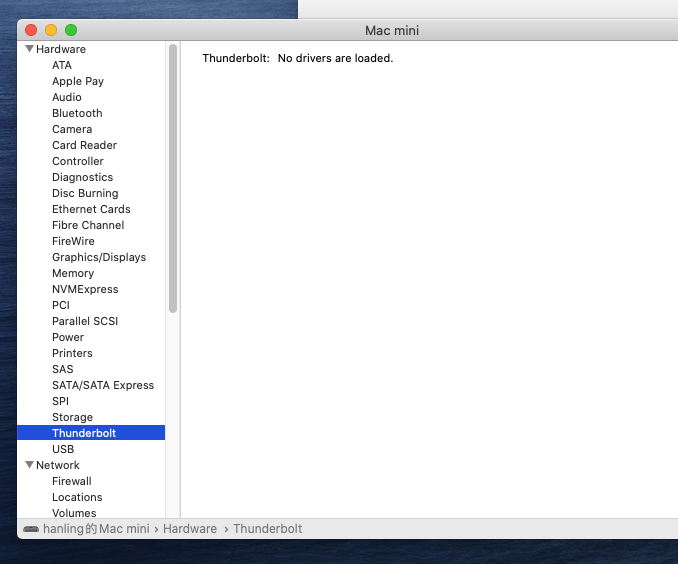The height and width of the screenshot is (564, 678).
Task: Select Fibre Channel in the list
Action: (88, 225)
